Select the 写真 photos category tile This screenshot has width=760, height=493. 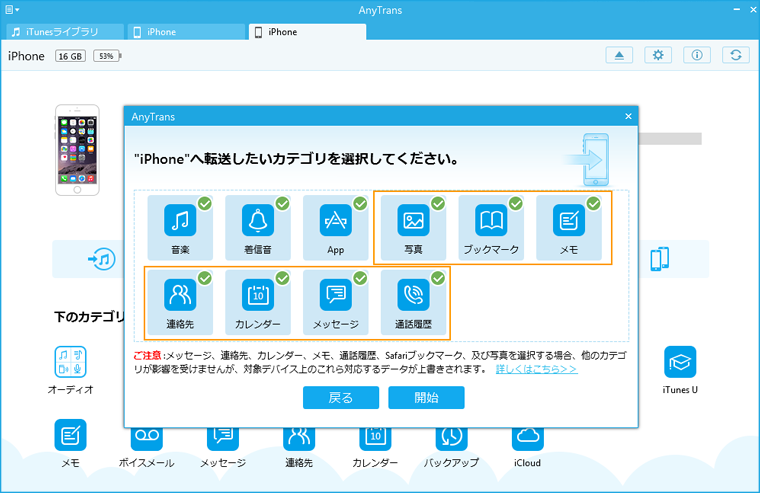point(413,227)
